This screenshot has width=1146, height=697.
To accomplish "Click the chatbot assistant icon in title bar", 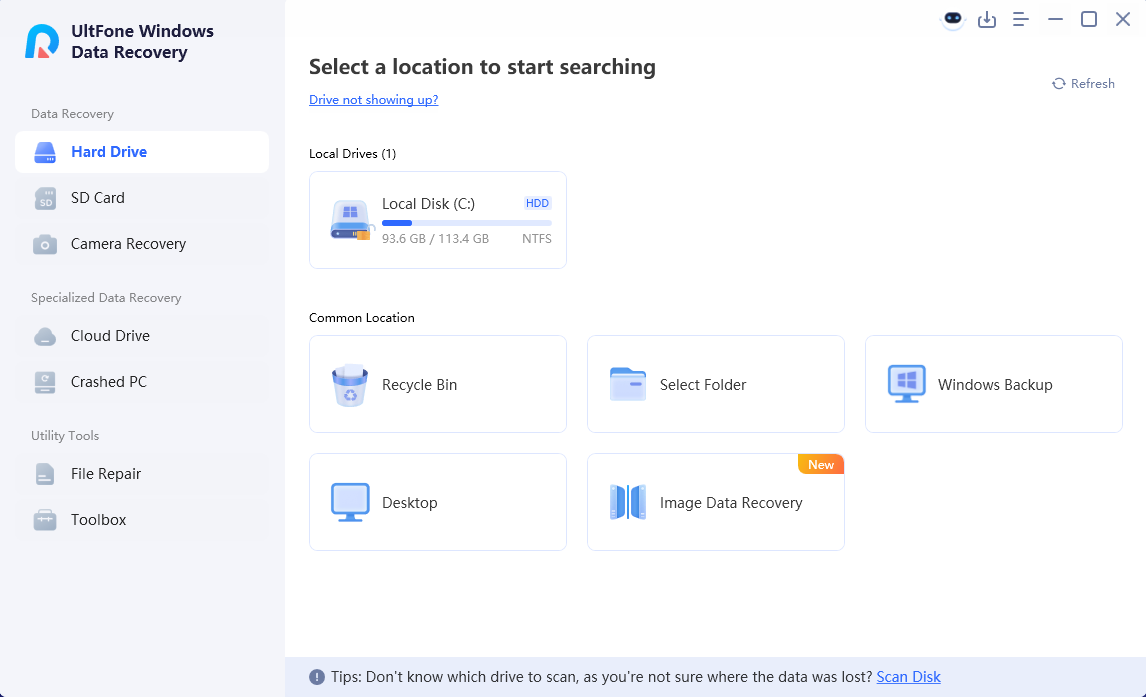I will [x=953, y=19].
